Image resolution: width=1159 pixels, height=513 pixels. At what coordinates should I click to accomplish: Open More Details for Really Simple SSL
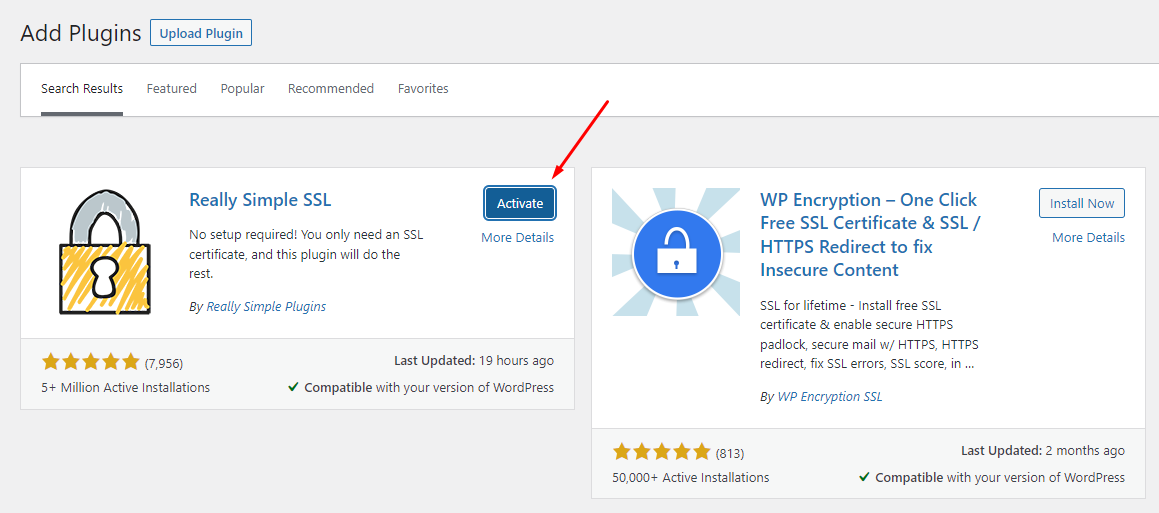click(517, 237)
